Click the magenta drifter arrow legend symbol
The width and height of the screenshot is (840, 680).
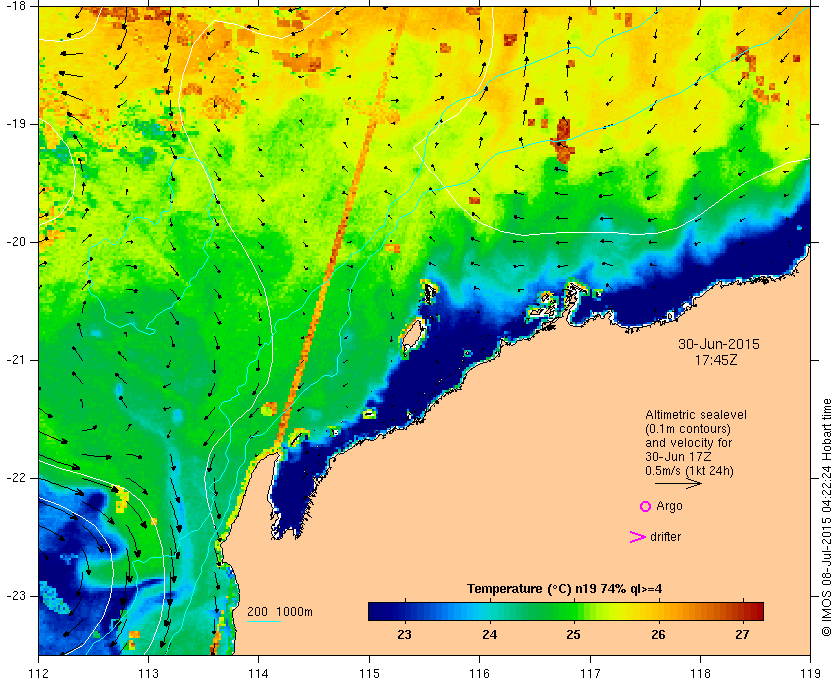point(637,537)
